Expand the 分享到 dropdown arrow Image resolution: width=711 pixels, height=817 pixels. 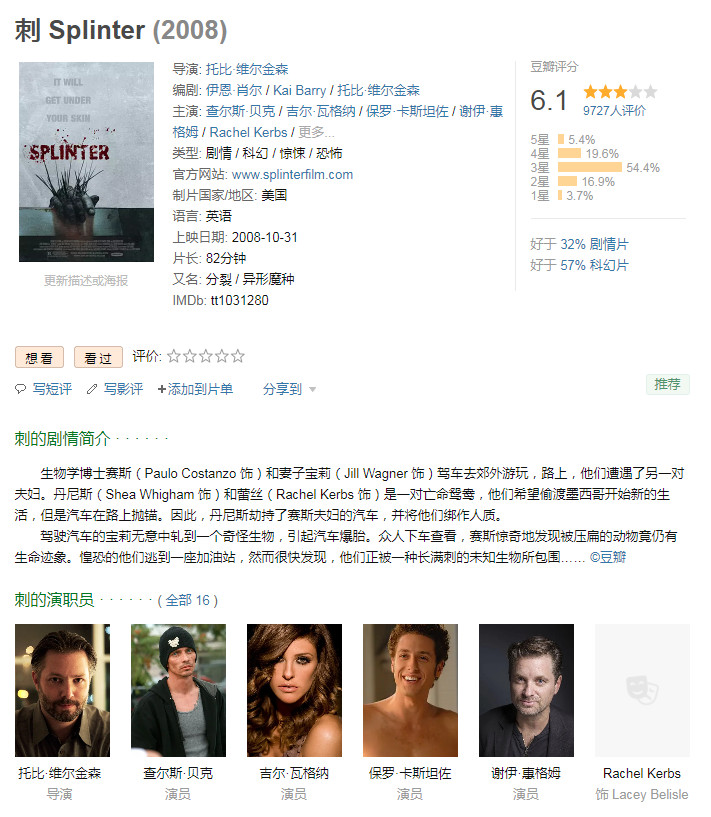point(313,390)
